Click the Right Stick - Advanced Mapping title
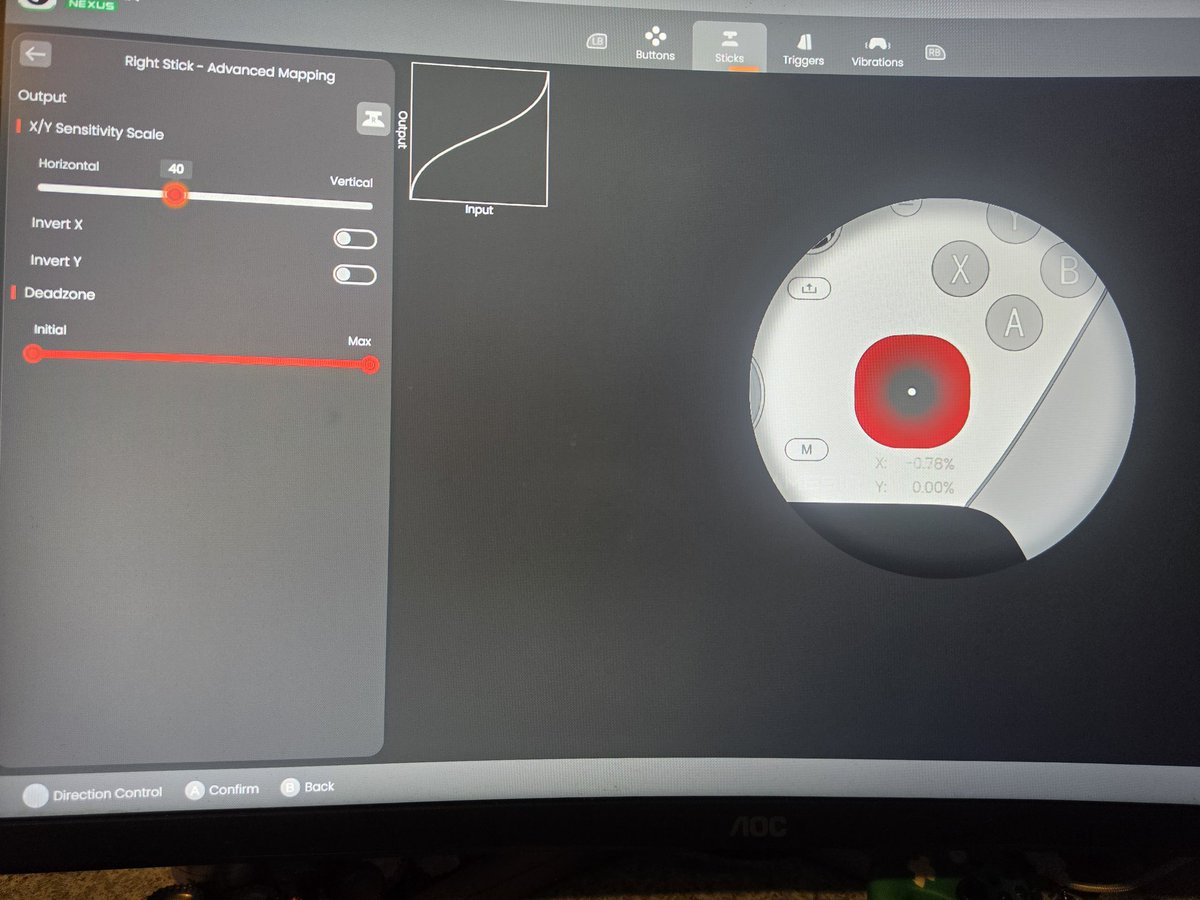 pyautogui.click(x=230, y=68)
